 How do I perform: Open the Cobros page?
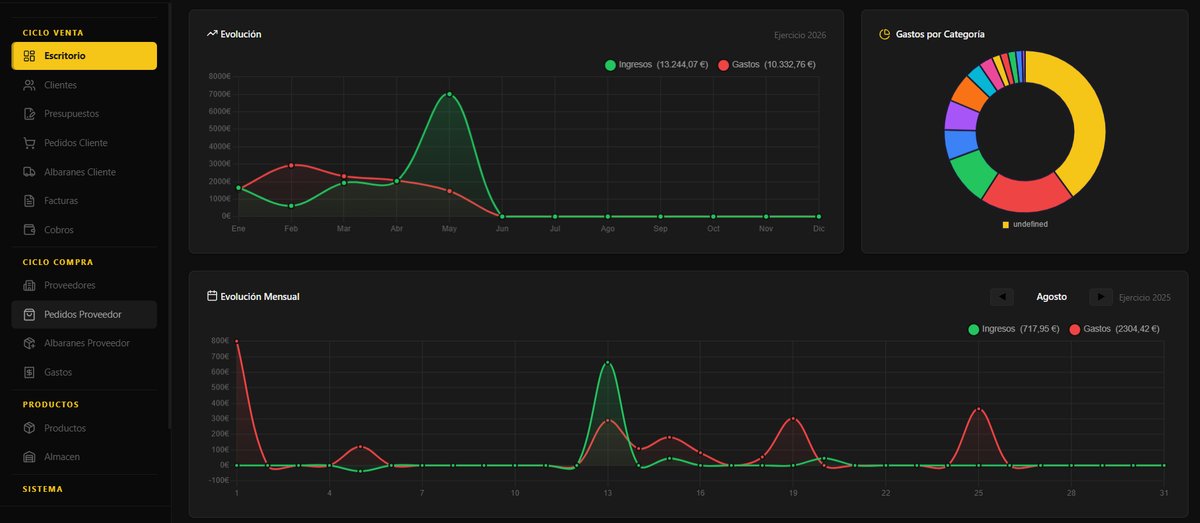[84, 230]
